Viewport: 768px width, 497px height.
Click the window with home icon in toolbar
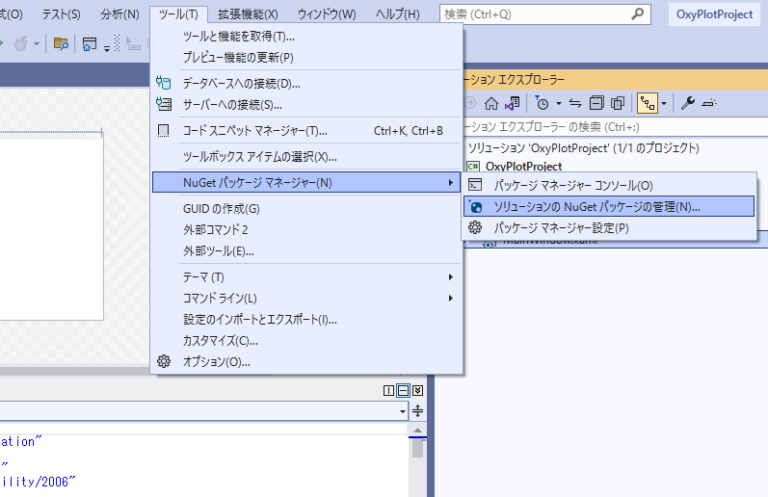pyautogui.click(x=89, y=44)
